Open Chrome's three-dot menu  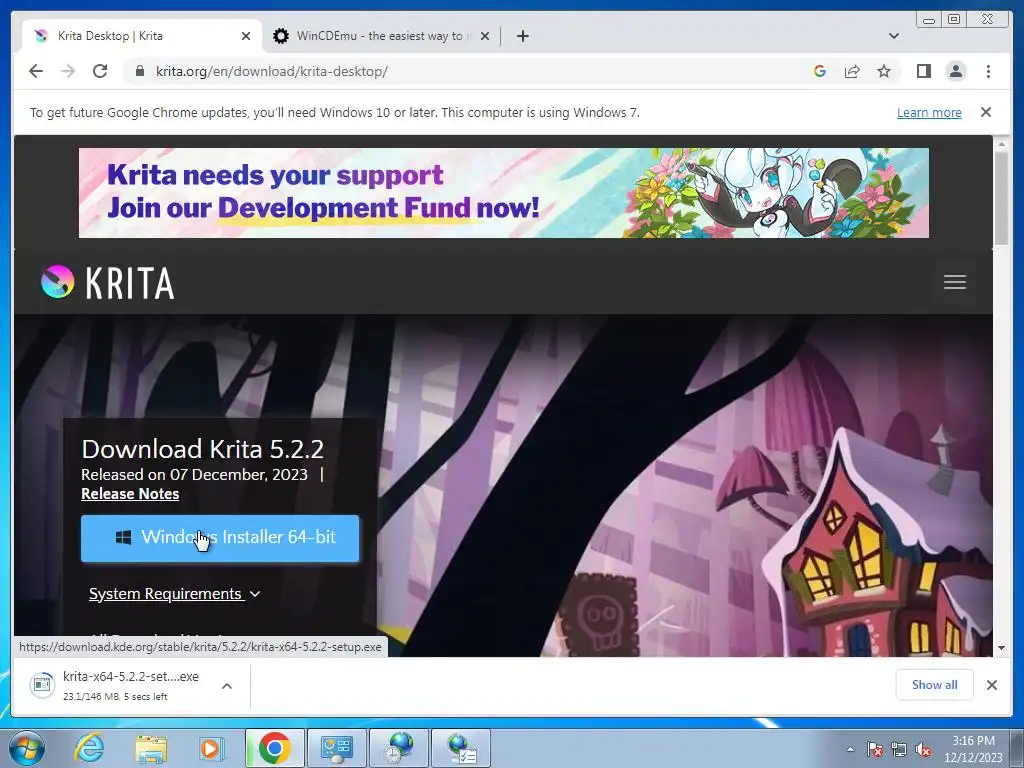coord(988,71)
